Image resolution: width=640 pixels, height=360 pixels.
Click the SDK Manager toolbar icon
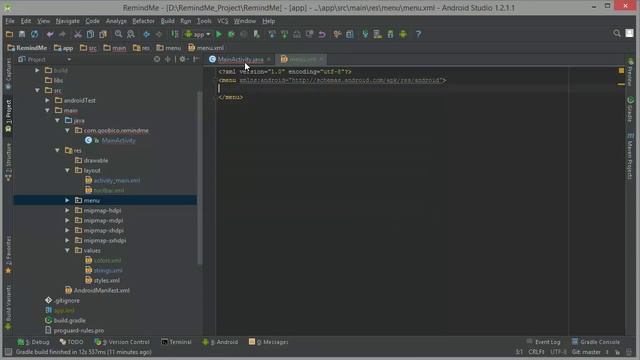(390, 34)
